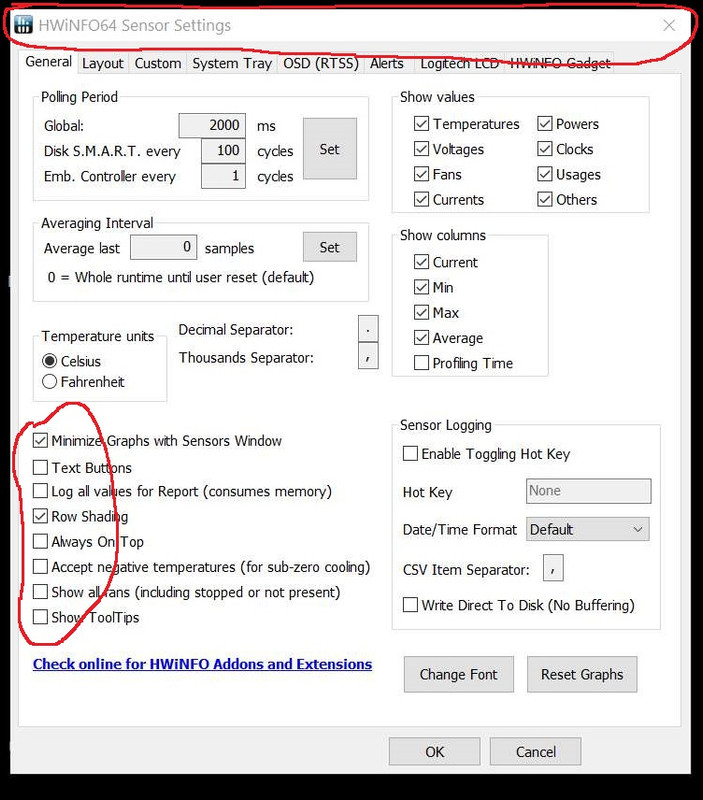Toggle the Average column checkbox
Viewport: 703px width, 800px height.
point(421,337)
